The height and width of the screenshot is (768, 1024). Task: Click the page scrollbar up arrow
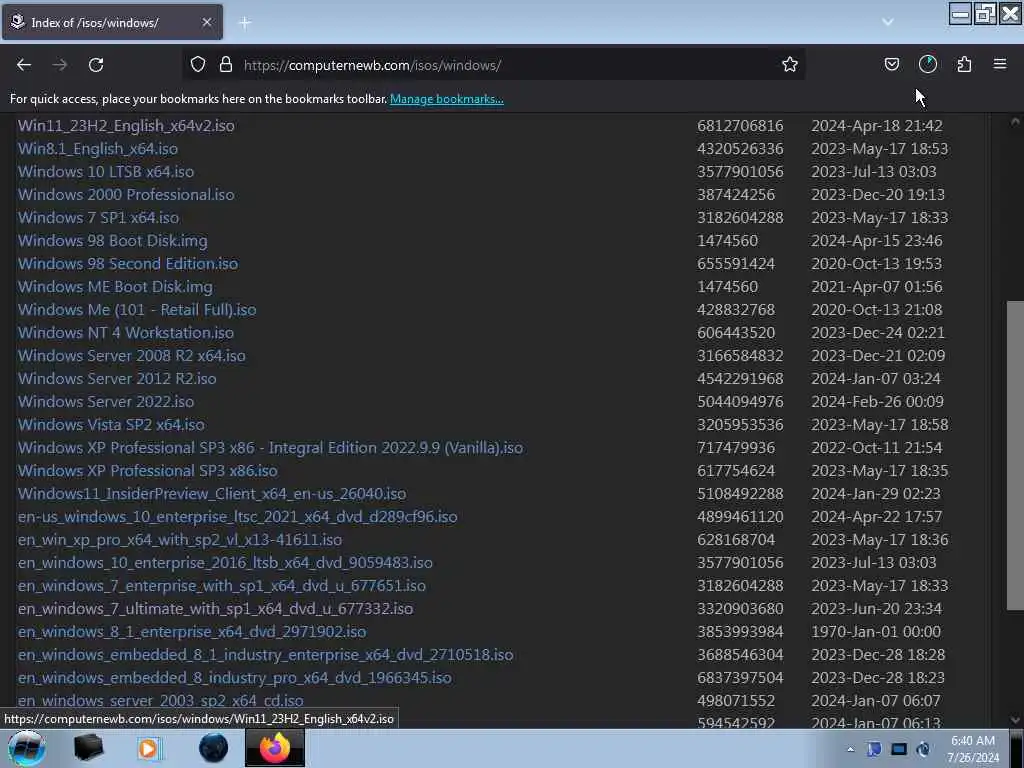click(1015, 121)
